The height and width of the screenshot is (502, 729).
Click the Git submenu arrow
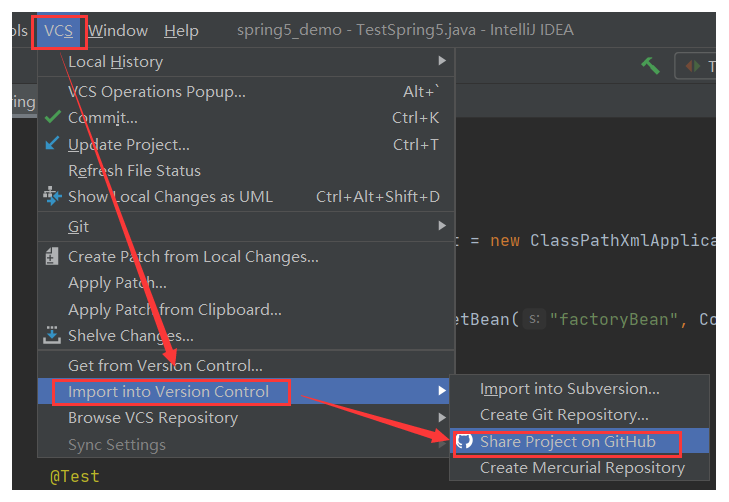coord(442,226)
